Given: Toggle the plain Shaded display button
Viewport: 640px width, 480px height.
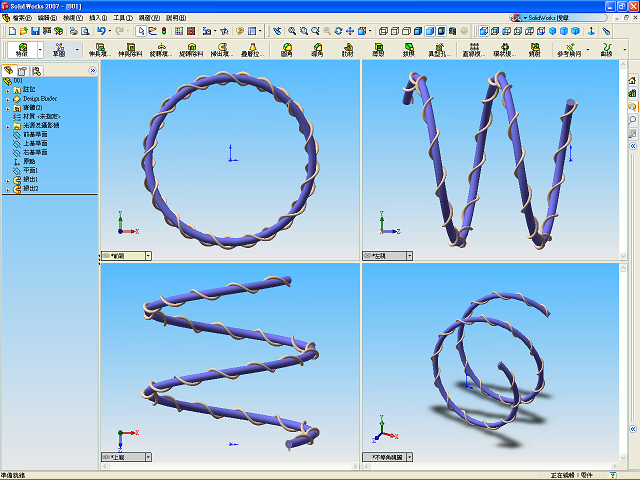Looking at the screenshot, I should [430, 31].
